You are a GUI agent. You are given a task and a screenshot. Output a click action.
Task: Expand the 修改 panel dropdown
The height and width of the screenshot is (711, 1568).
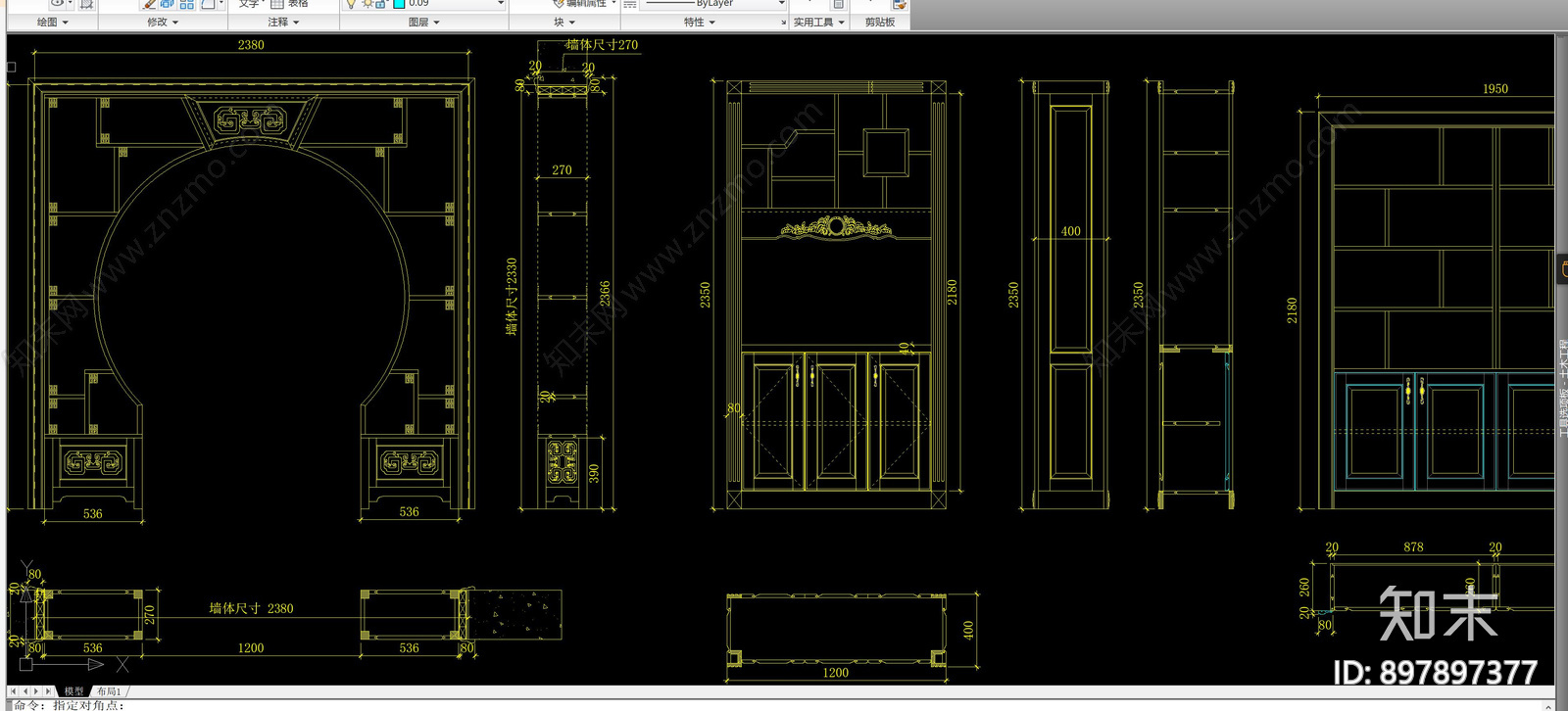tap(163, 22)
